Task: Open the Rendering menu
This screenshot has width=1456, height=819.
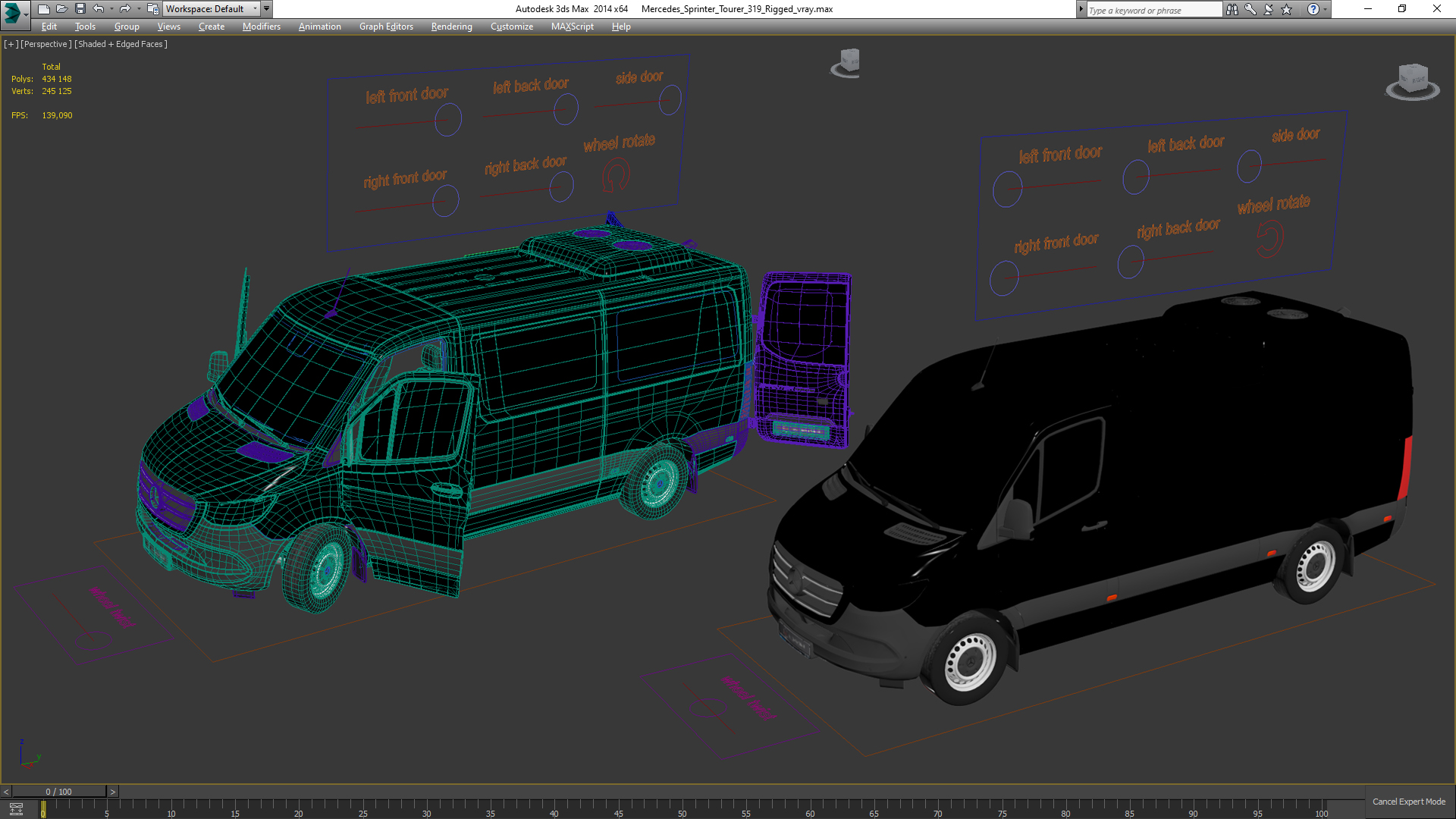Action: click(x=452, y=27)
